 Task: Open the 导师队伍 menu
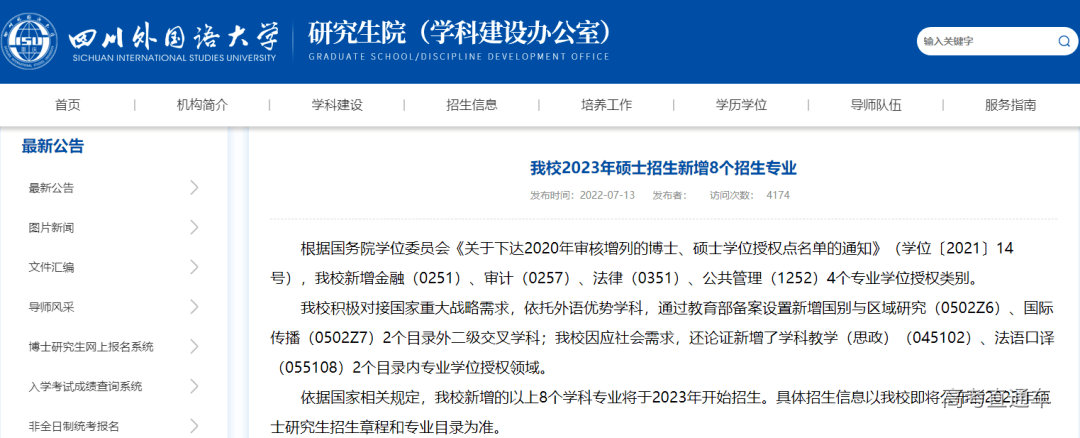pyautogui.click(x=875, y=105)
